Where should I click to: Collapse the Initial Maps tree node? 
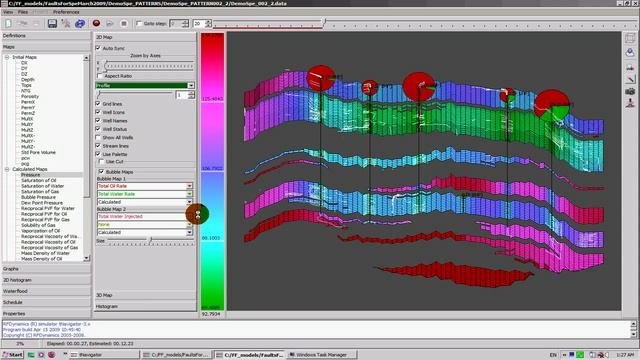click(7, 57)
